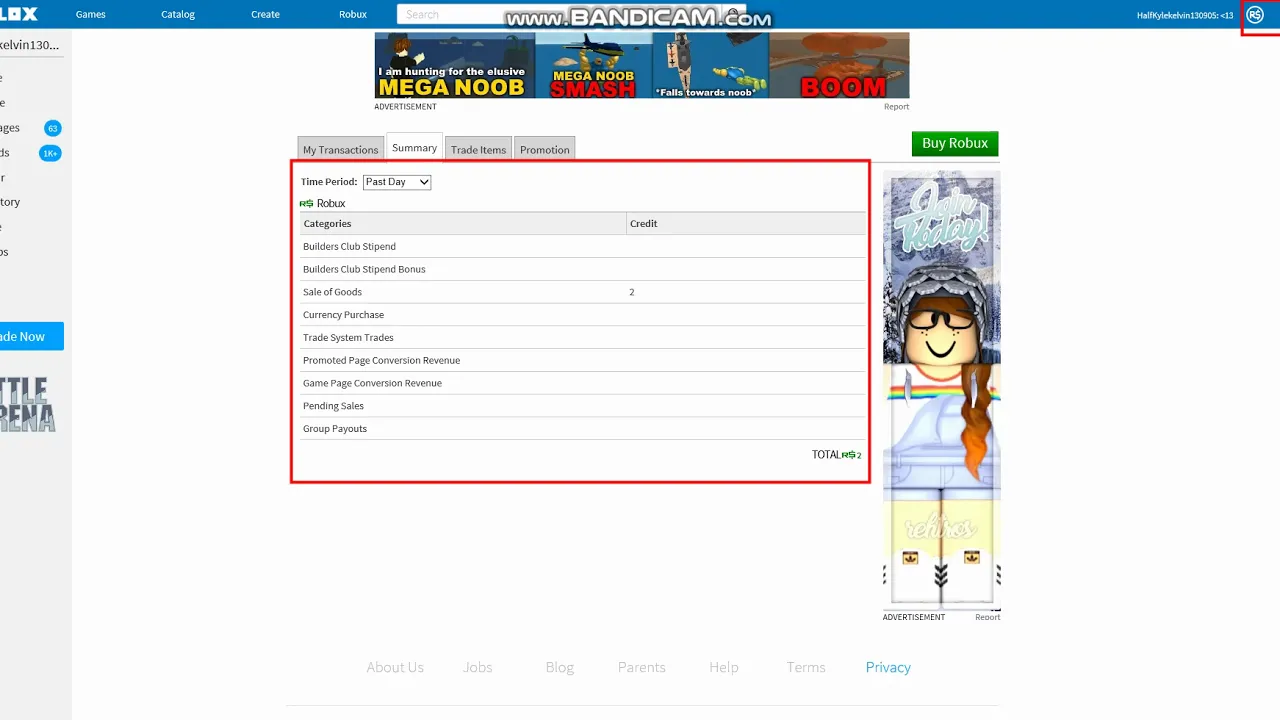Viewport: 1280px width, 720px height.
Task: Click the Upgrade Now sidebar button
Action: [x=31, y=336]
